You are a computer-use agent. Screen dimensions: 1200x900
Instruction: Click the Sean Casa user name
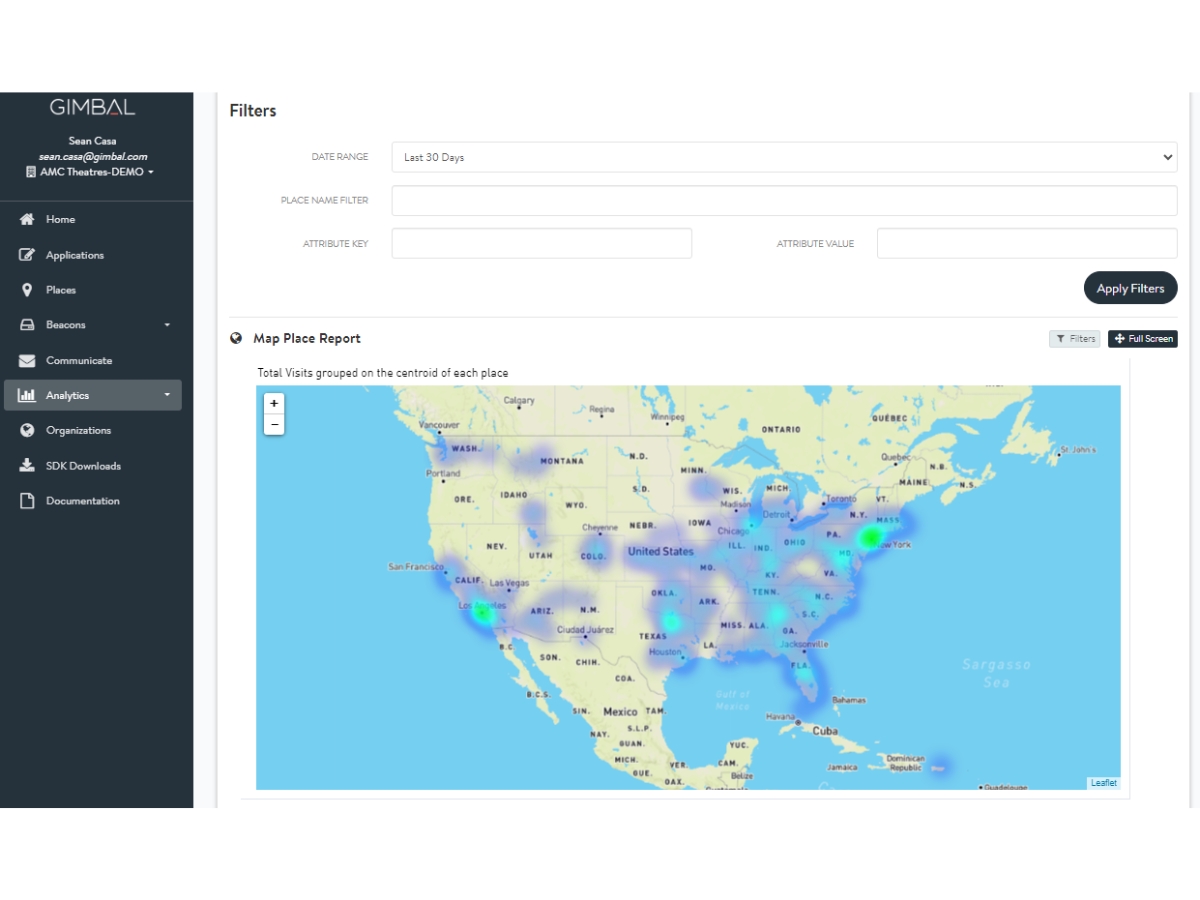click(x=93, y=141)
